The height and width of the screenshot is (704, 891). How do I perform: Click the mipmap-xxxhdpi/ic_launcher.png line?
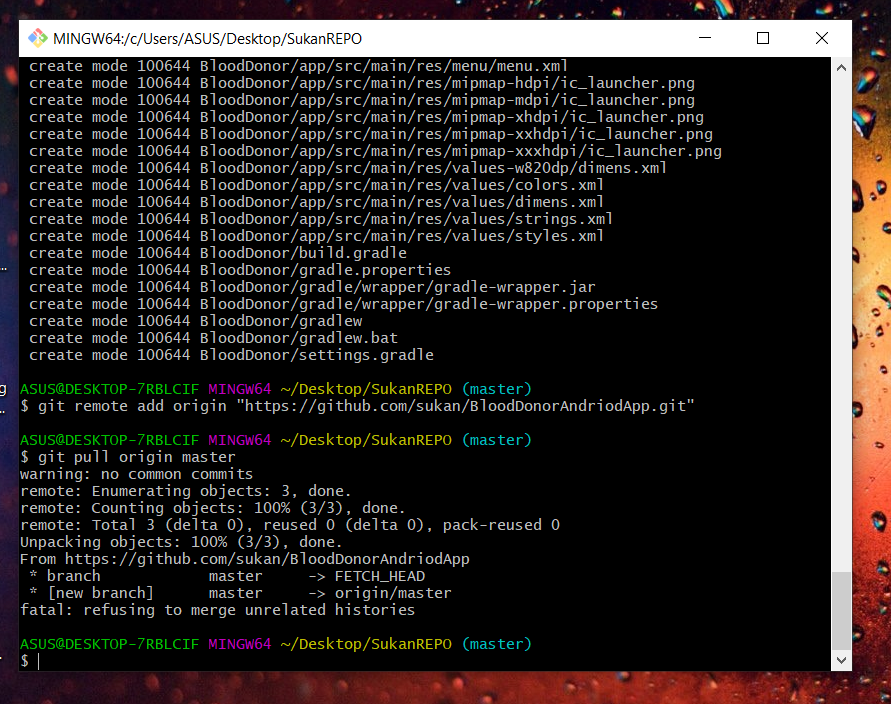(x=376, y=151)
